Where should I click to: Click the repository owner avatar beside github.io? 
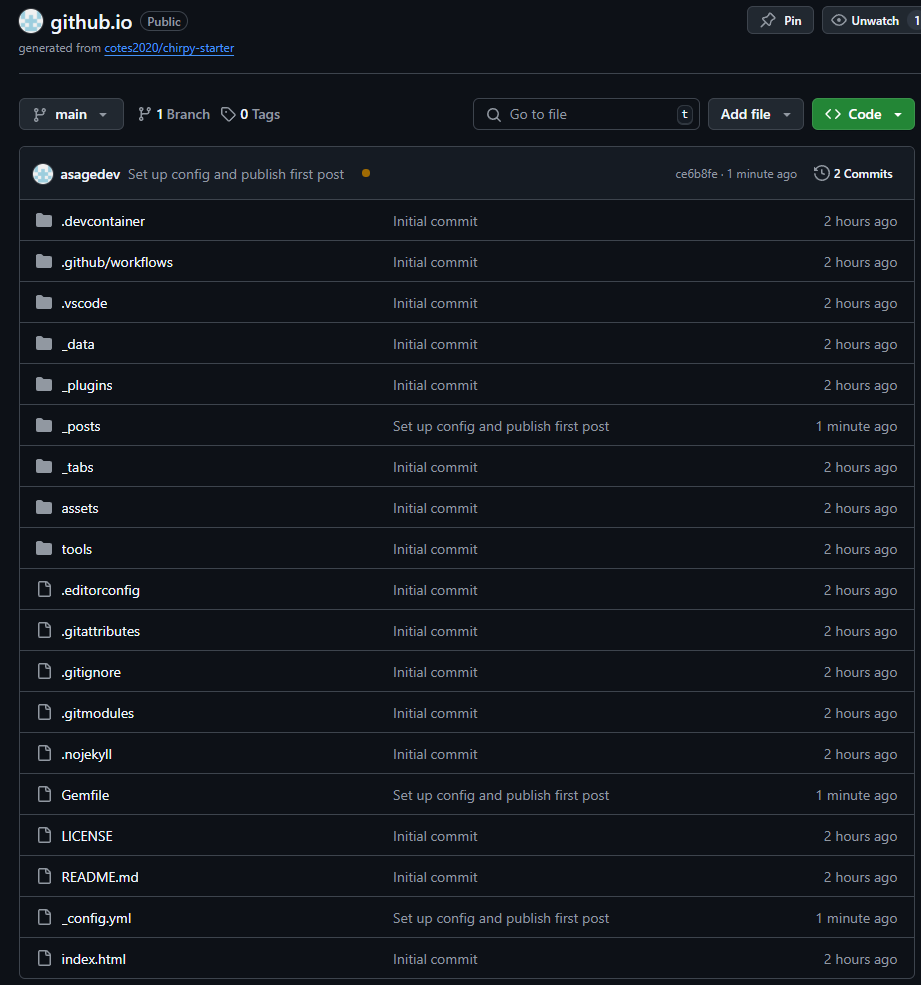[x=31, y=21]
